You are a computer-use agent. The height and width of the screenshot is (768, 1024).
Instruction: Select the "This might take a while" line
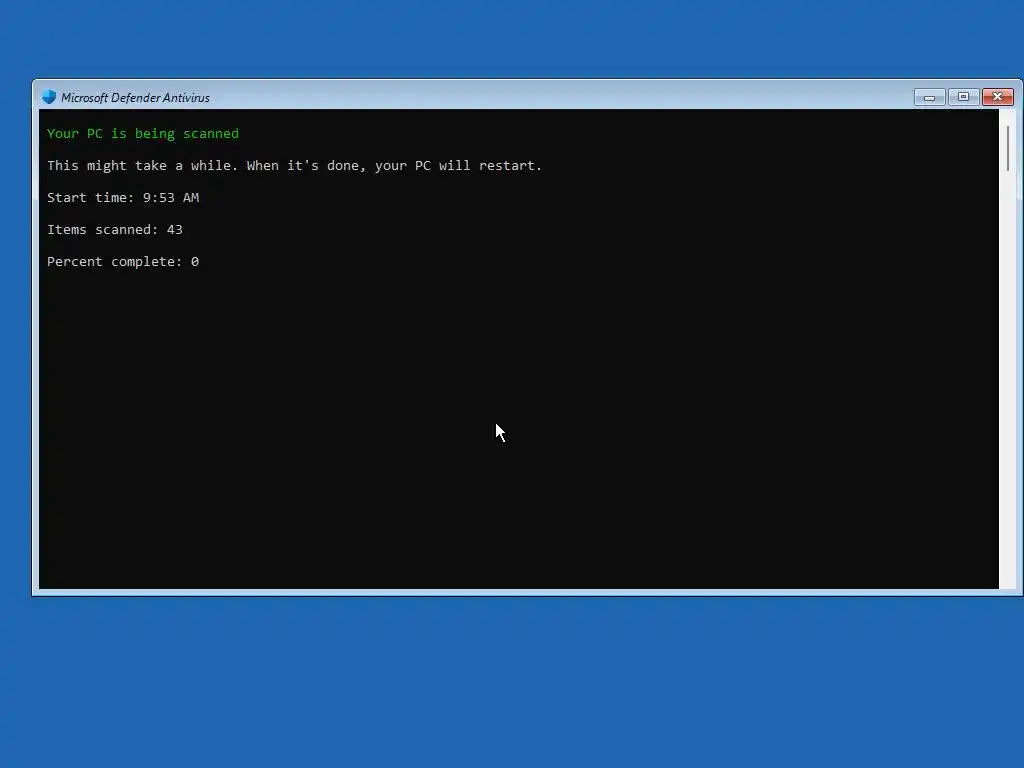point(295,165)
